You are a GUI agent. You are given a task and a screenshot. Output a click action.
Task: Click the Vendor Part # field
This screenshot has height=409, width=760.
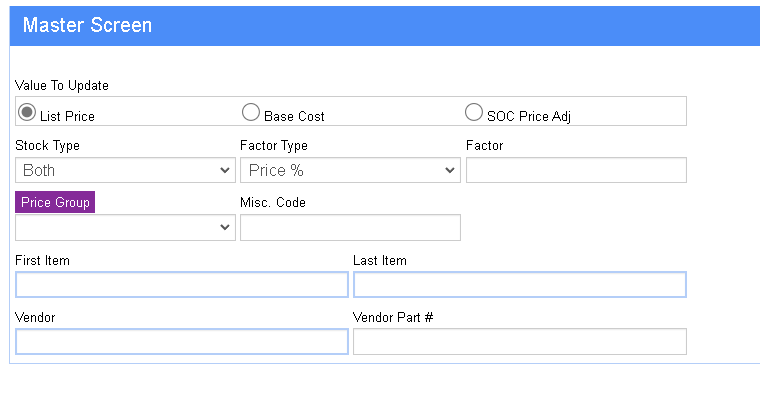point(520,342)
